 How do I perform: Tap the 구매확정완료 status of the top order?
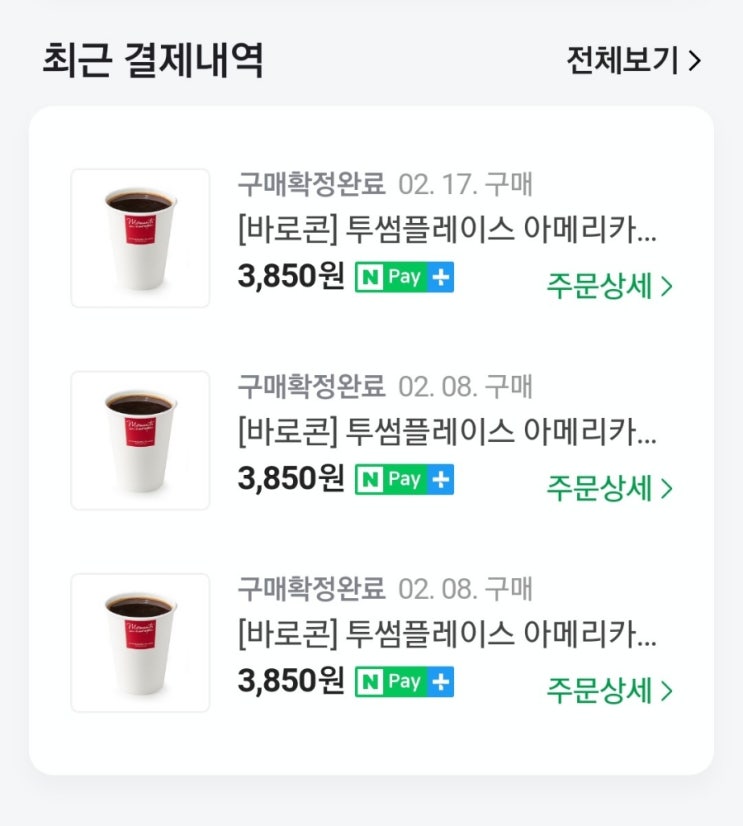[311, 185]
